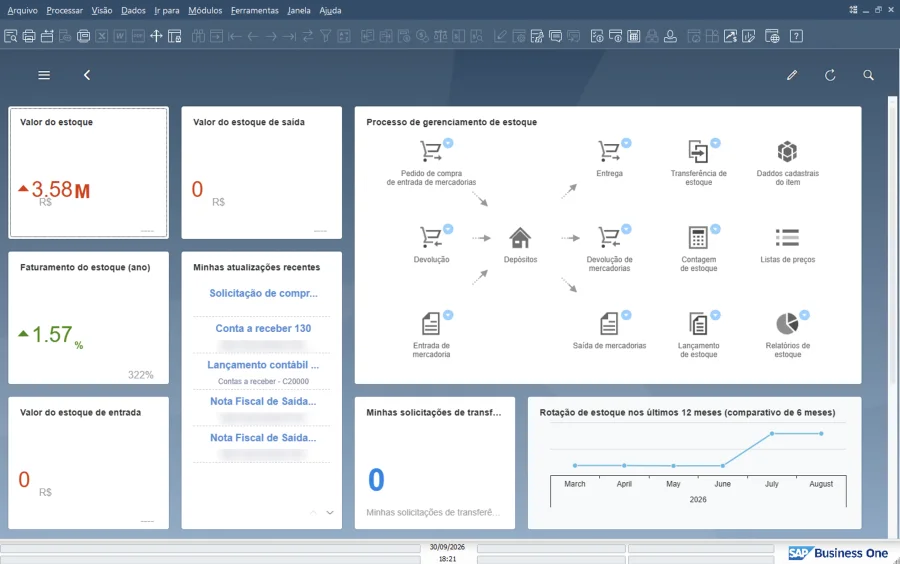This screenshot has height=564, width=900.
Task: Open the Arquivo menu
Action: (22, 10)
